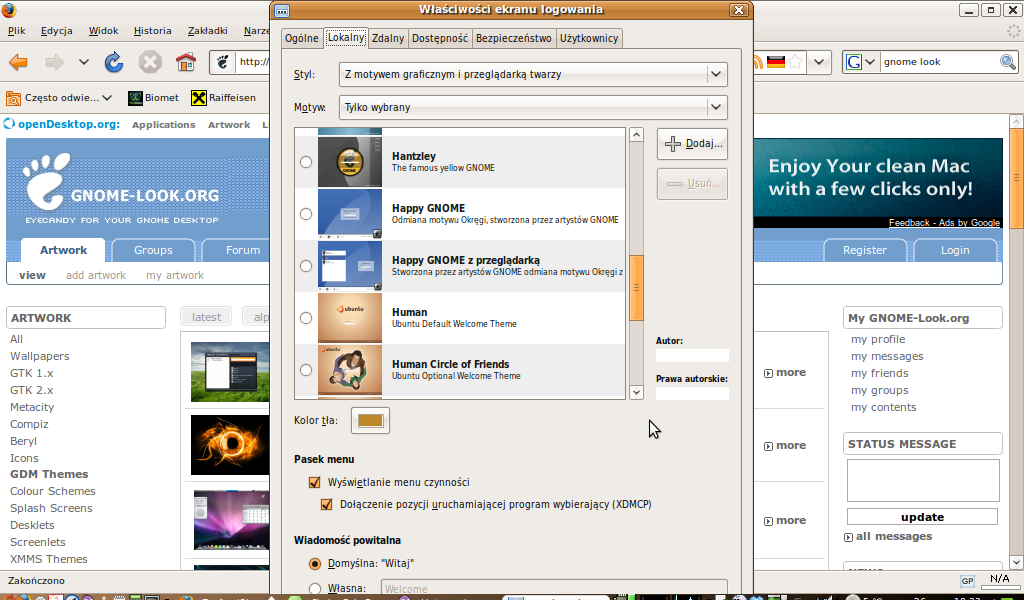Click the theme list scroll-up arrow

point(636,135)
